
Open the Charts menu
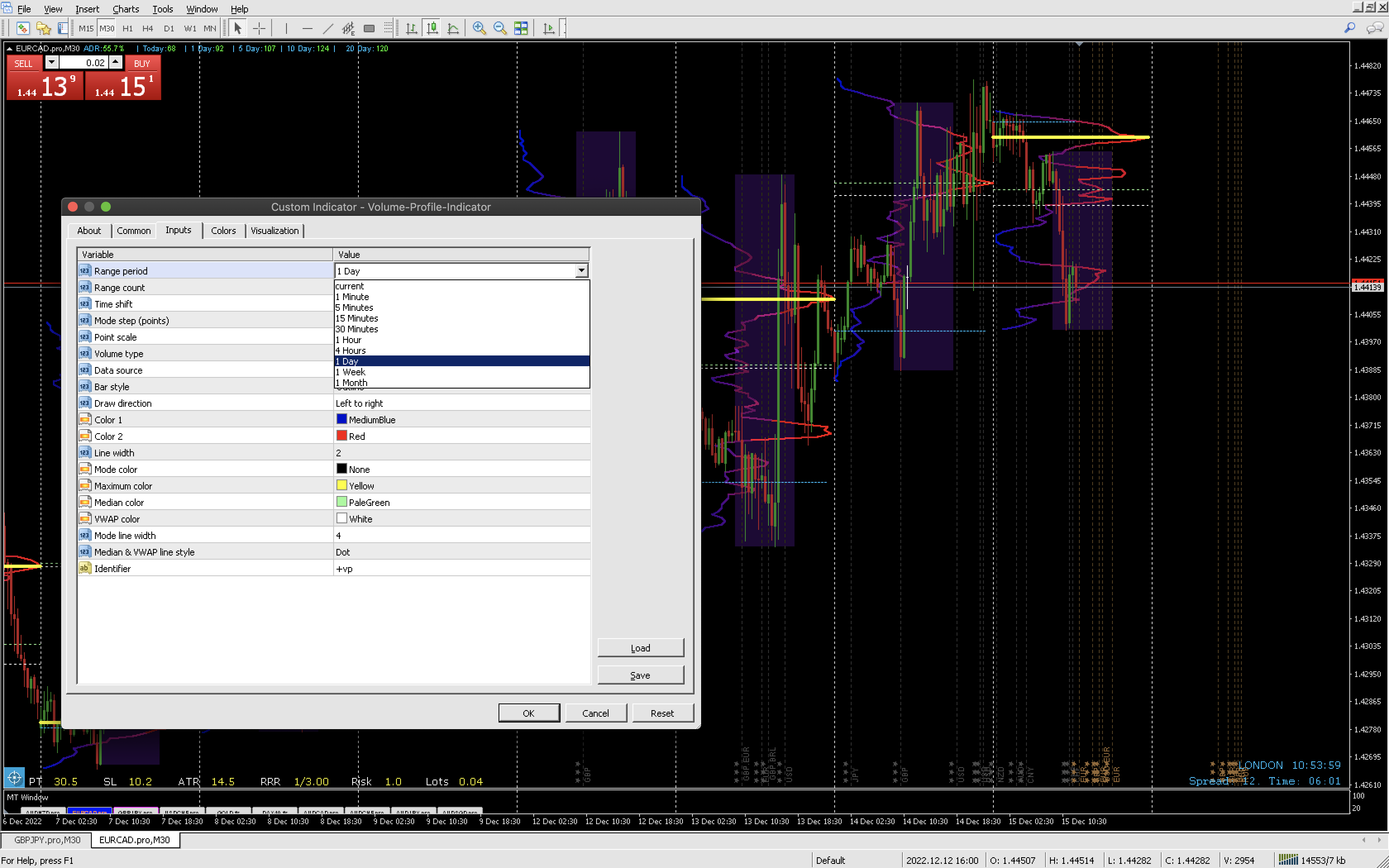[x=125, y=9]
